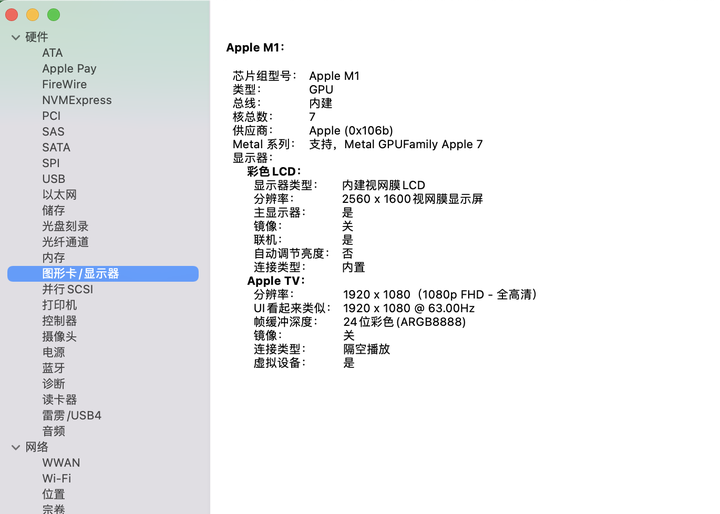The image size is (720, 514).
Task: Click 1920 x 1080 (1080p FHD - 全高清) value
Action: tap(440, 294)
